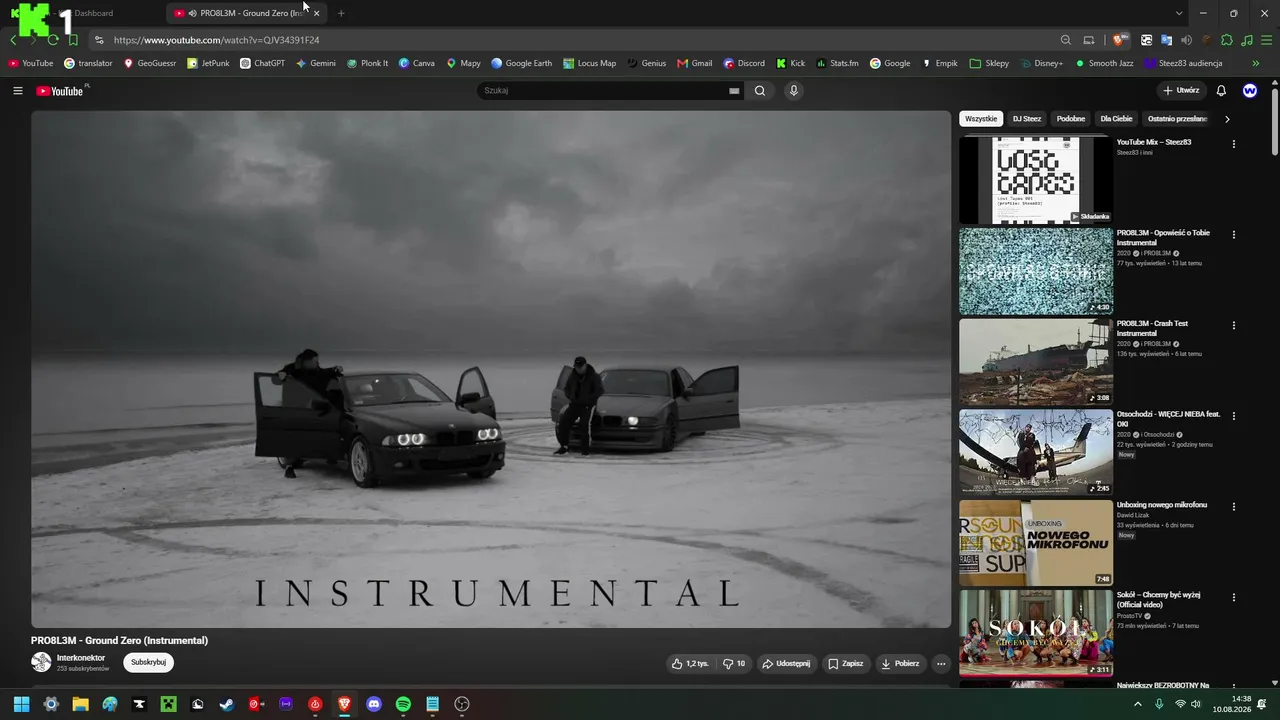1280x720 pixels.
Task: Open options for Opowieść o Tobie Instrumental
Action: (x=1234, y=235)
